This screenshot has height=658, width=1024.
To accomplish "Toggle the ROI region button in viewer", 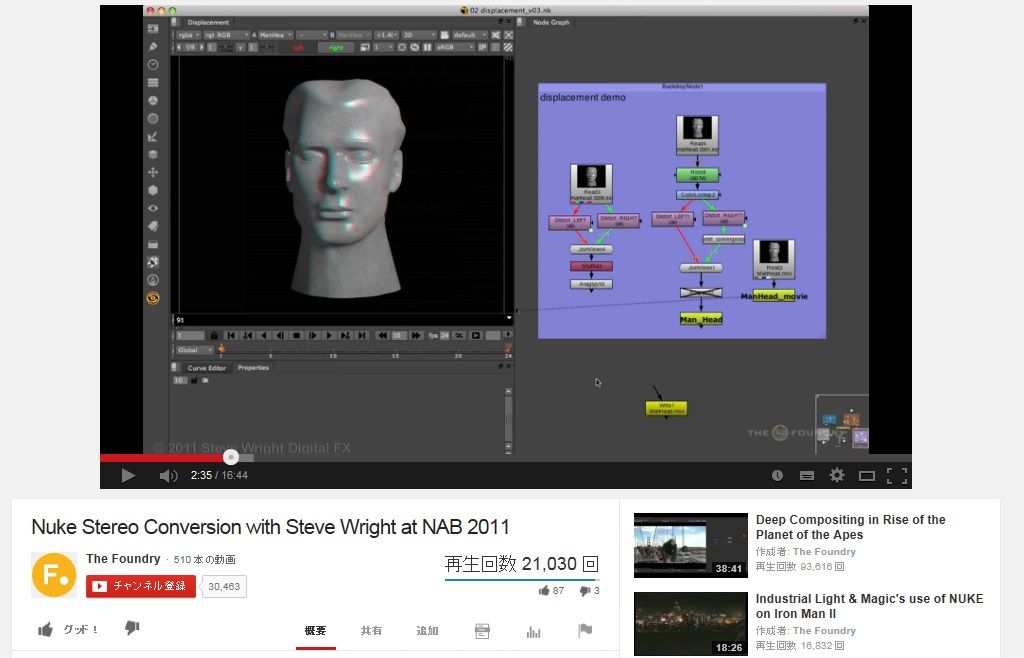I will click(x=402, y=47).
